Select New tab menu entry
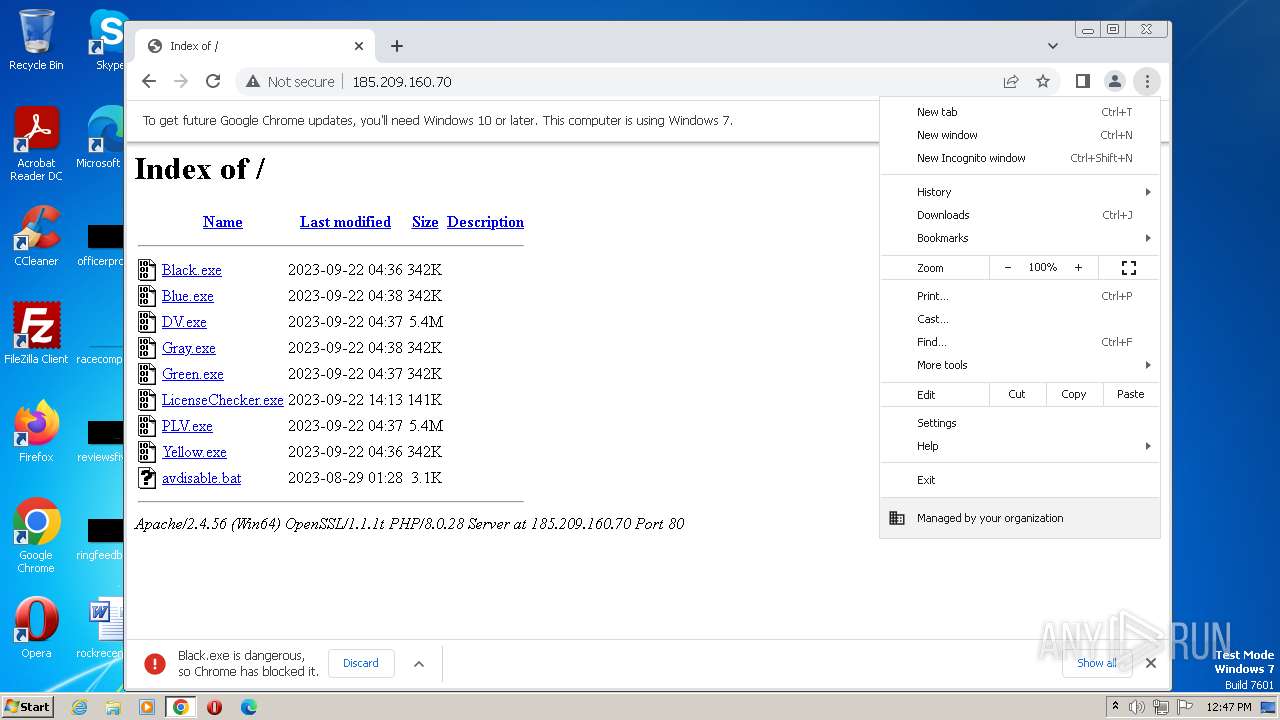The width and height of the screenshot is (1280, 720). 1020,112
